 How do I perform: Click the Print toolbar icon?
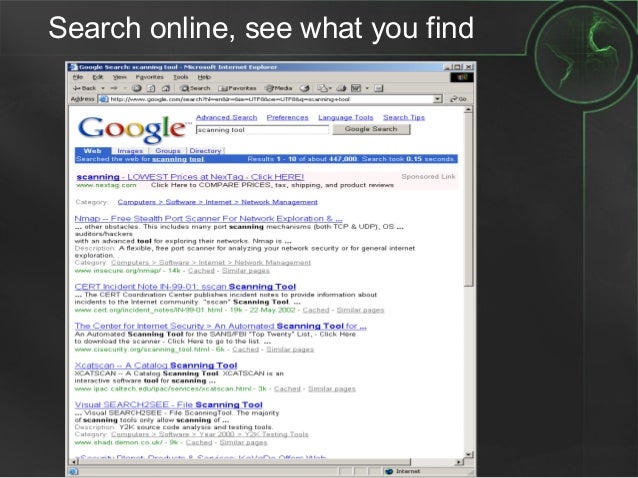tap(341, 88)
